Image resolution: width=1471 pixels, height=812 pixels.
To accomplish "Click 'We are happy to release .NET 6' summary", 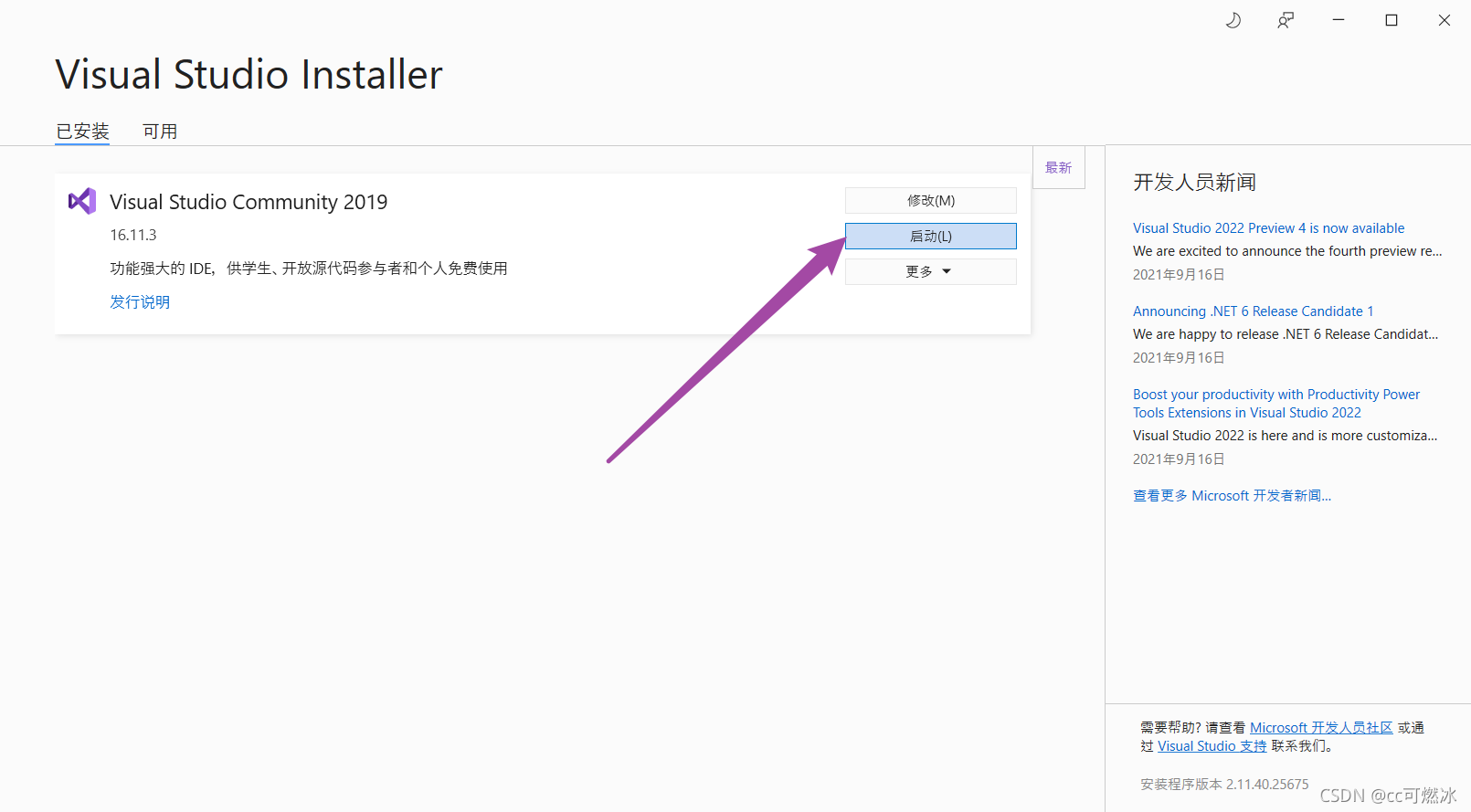I will pyautogui.click(x=1286, y=334).
